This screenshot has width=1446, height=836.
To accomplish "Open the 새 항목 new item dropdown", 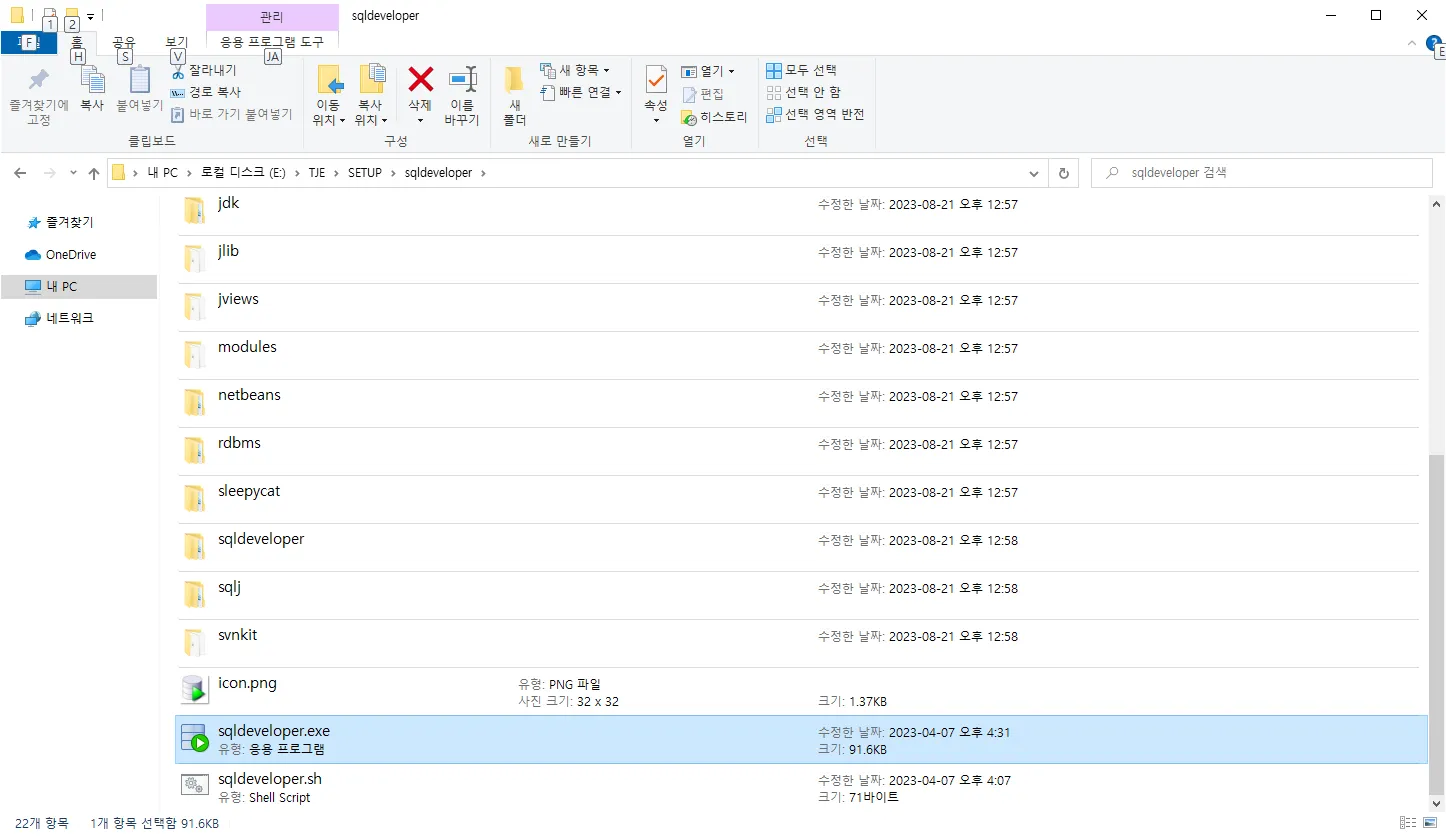I will point(575,70).
